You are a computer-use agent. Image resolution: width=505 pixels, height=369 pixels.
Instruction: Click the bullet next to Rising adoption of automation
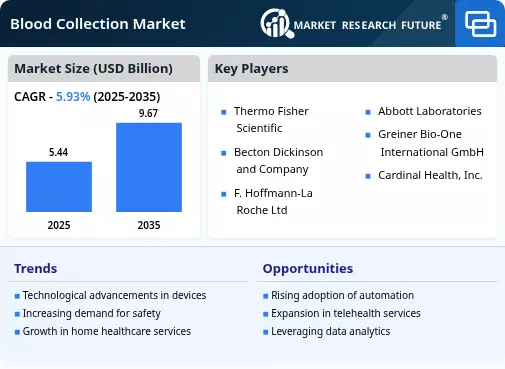pos(266,296)
